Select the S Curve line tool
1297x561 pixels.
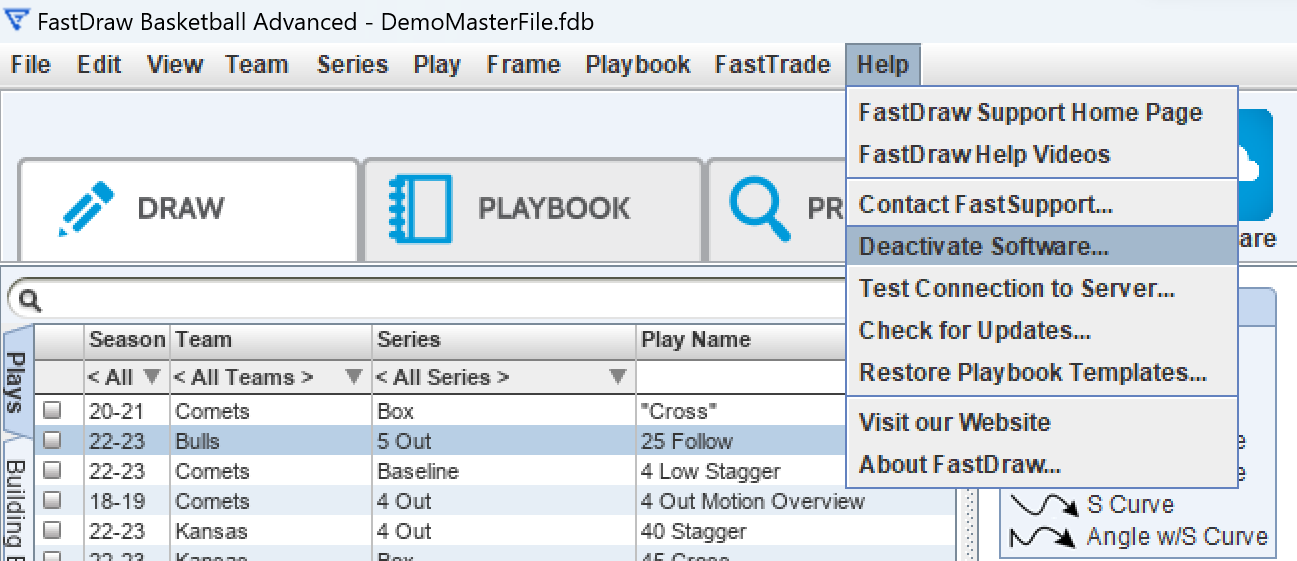coord(1091,504)
